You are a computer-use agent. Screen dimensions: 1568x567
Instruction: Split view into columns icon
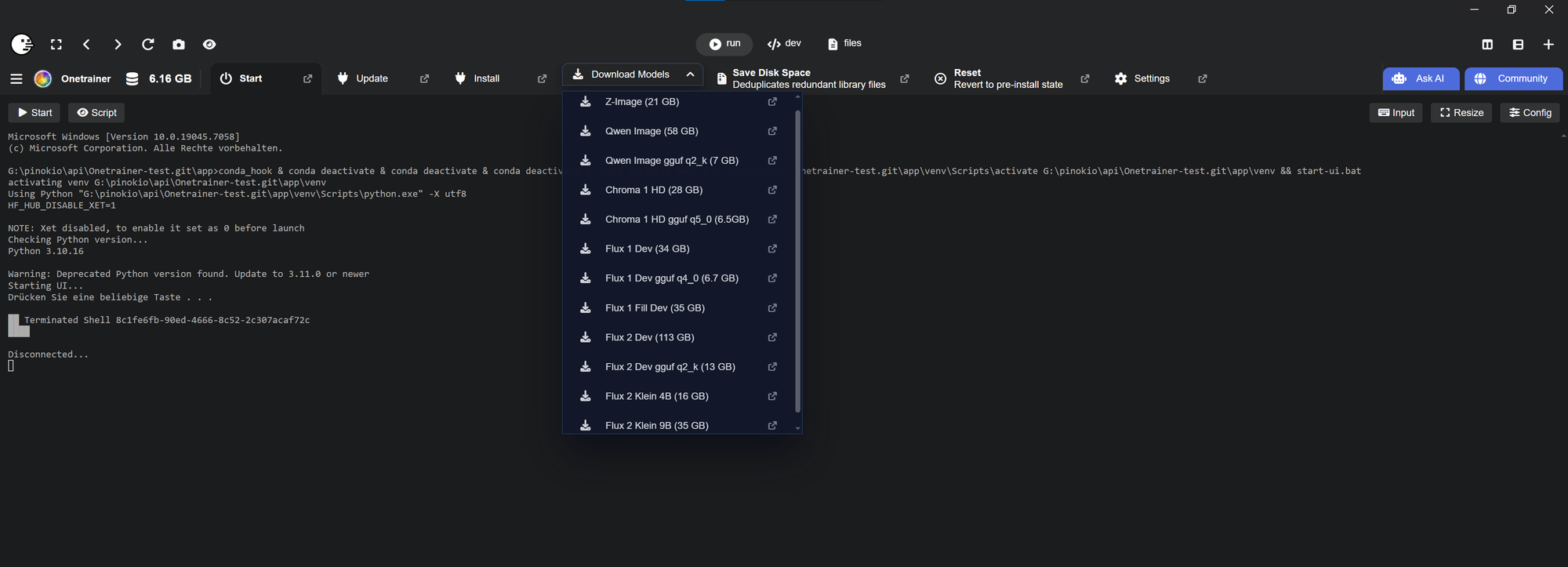tap(1487, 45)
